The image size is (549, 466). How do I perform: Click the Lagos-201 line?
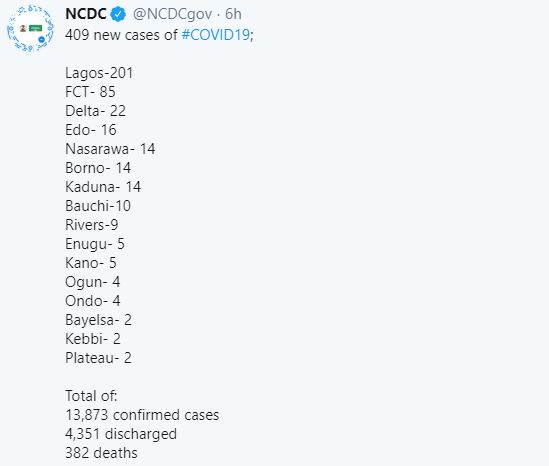(99, 73)
